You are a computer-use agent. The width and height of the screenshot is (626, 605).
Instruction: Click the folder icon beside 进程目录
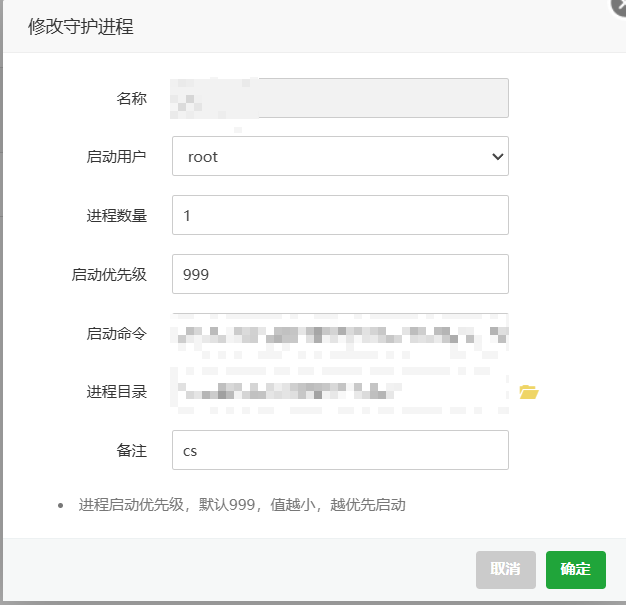click(529, 392)
